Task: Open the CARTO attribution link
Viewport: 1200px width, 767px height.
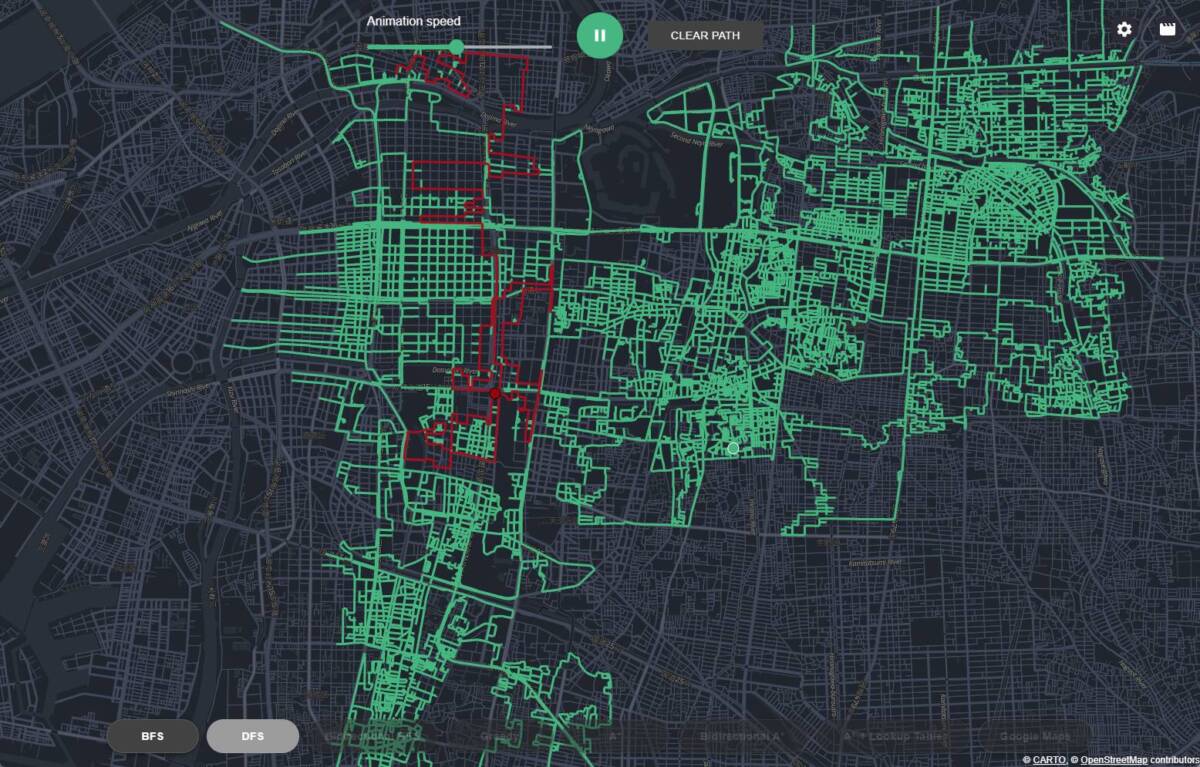Action: point(1049,760)
